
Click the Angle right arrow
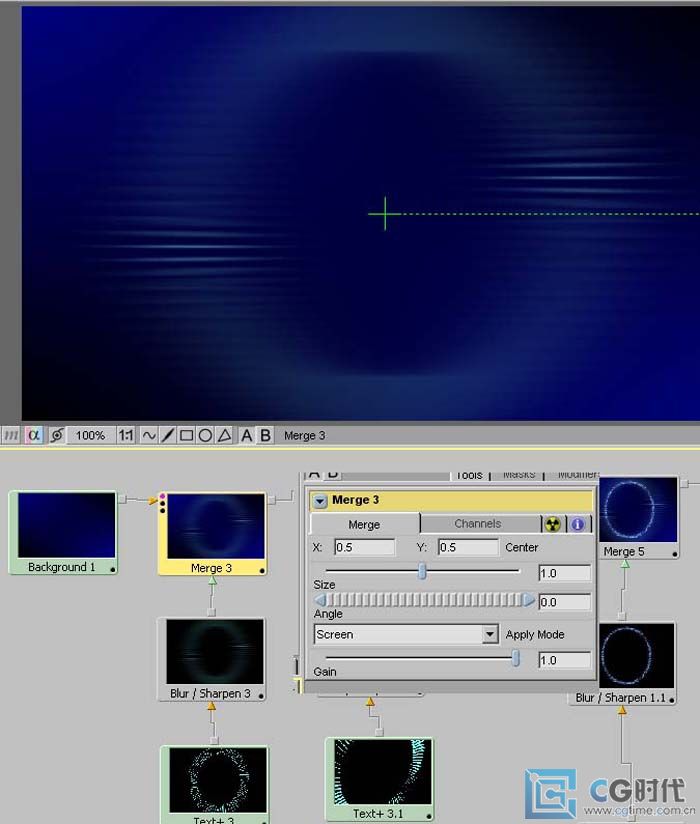[528, 600]
